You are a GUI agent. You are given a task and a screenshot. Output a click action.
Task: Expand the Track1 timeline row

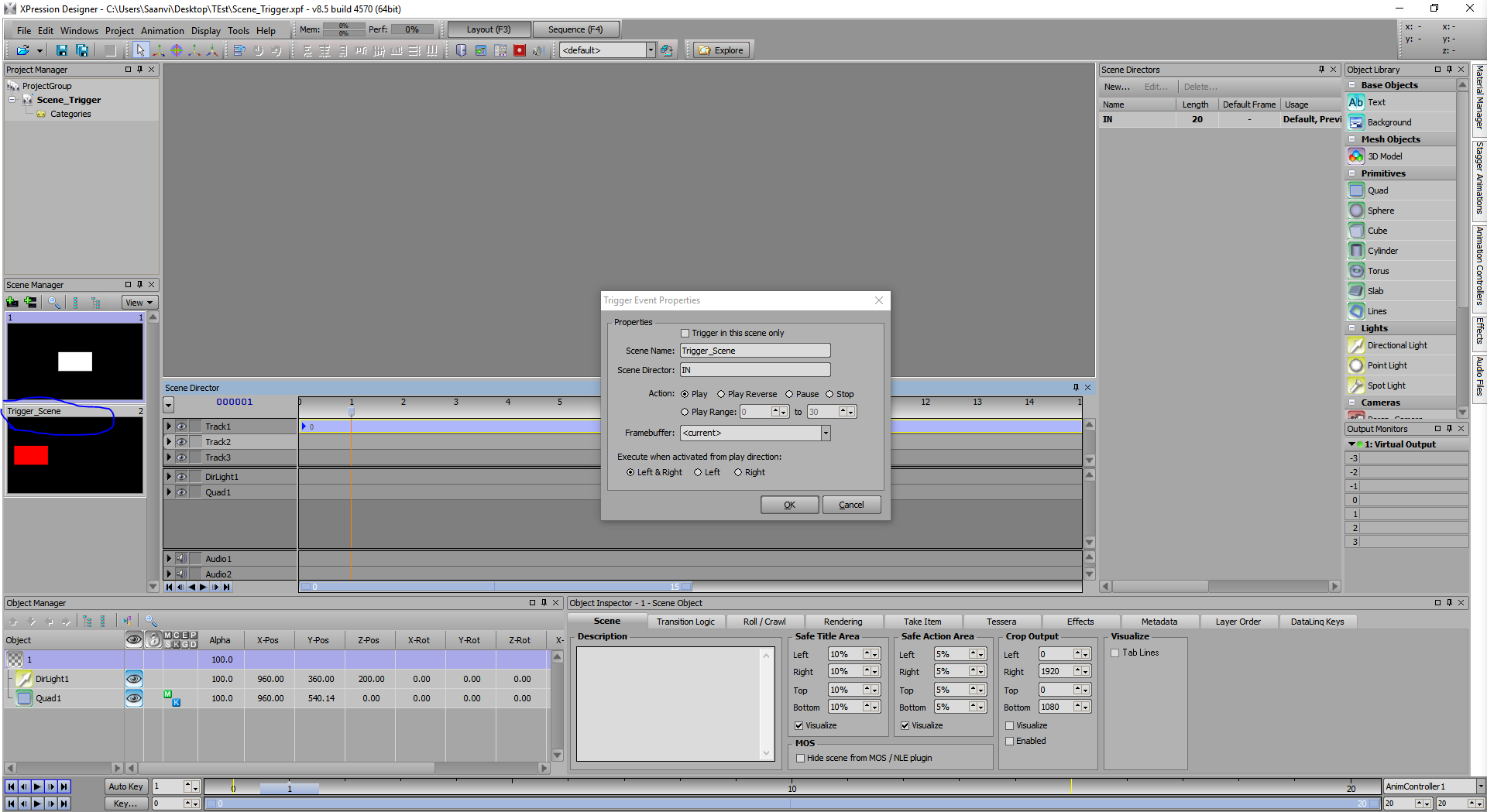click(x=169, y=427)
